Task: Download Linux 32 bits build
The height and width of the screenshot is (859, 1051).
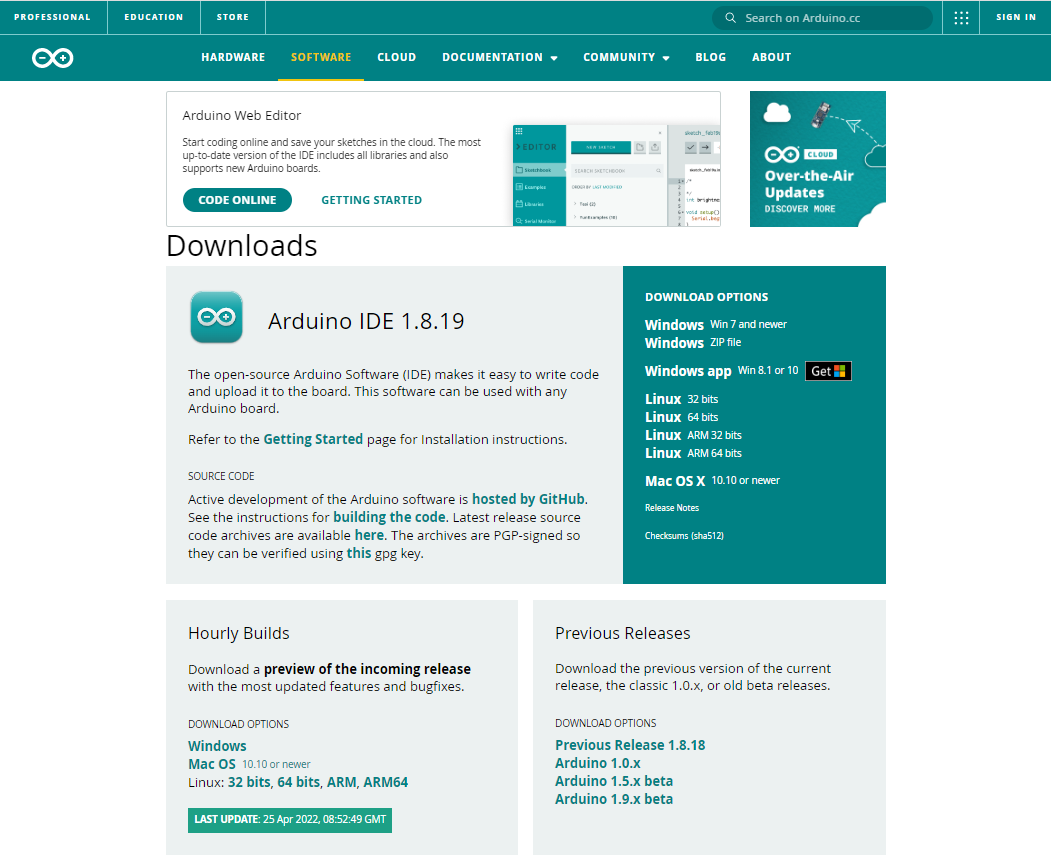Action: coord(682,399)
